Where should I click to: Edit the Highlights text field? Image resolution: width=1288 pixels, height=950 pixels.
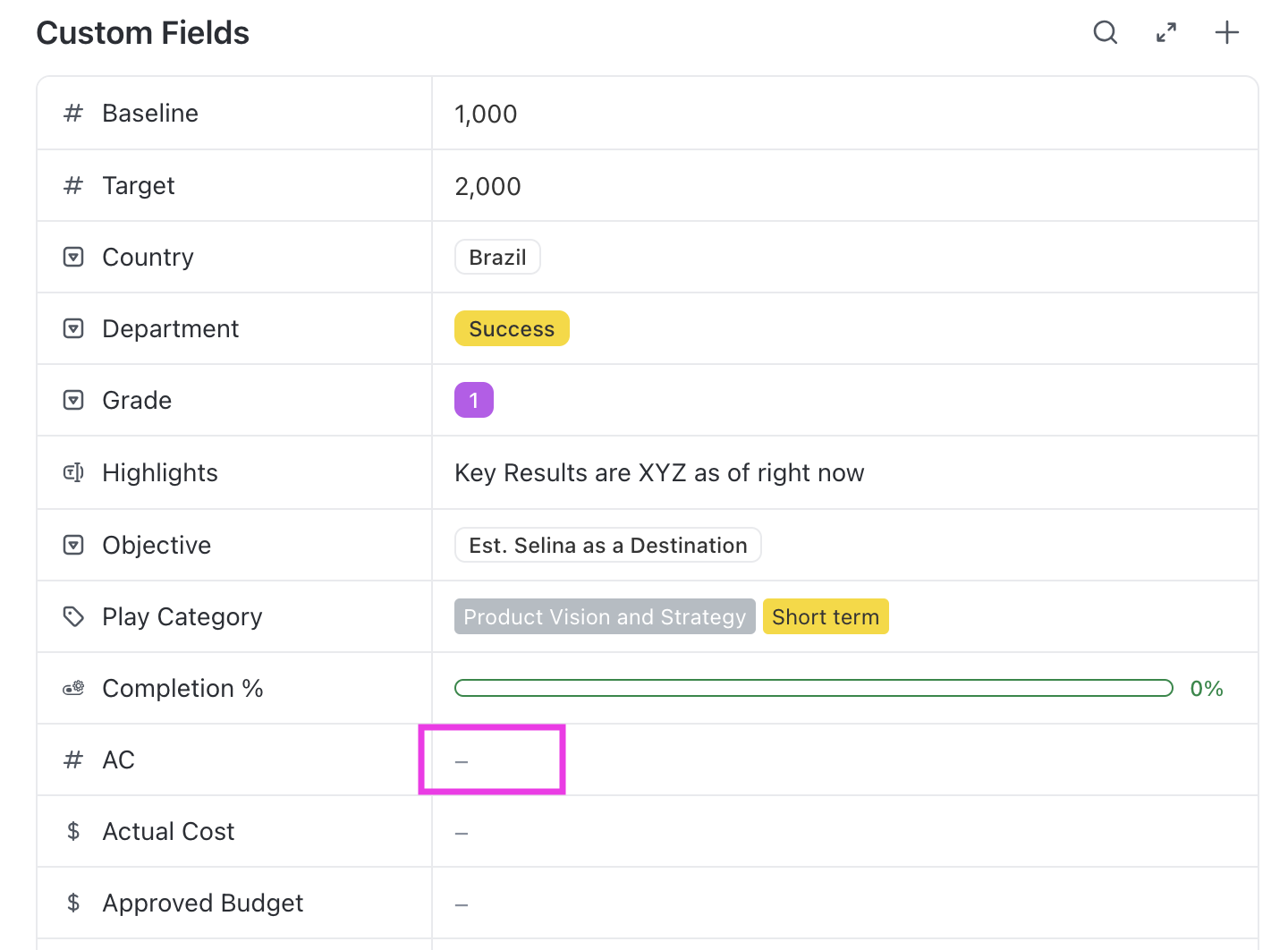(x=659, y=473)
